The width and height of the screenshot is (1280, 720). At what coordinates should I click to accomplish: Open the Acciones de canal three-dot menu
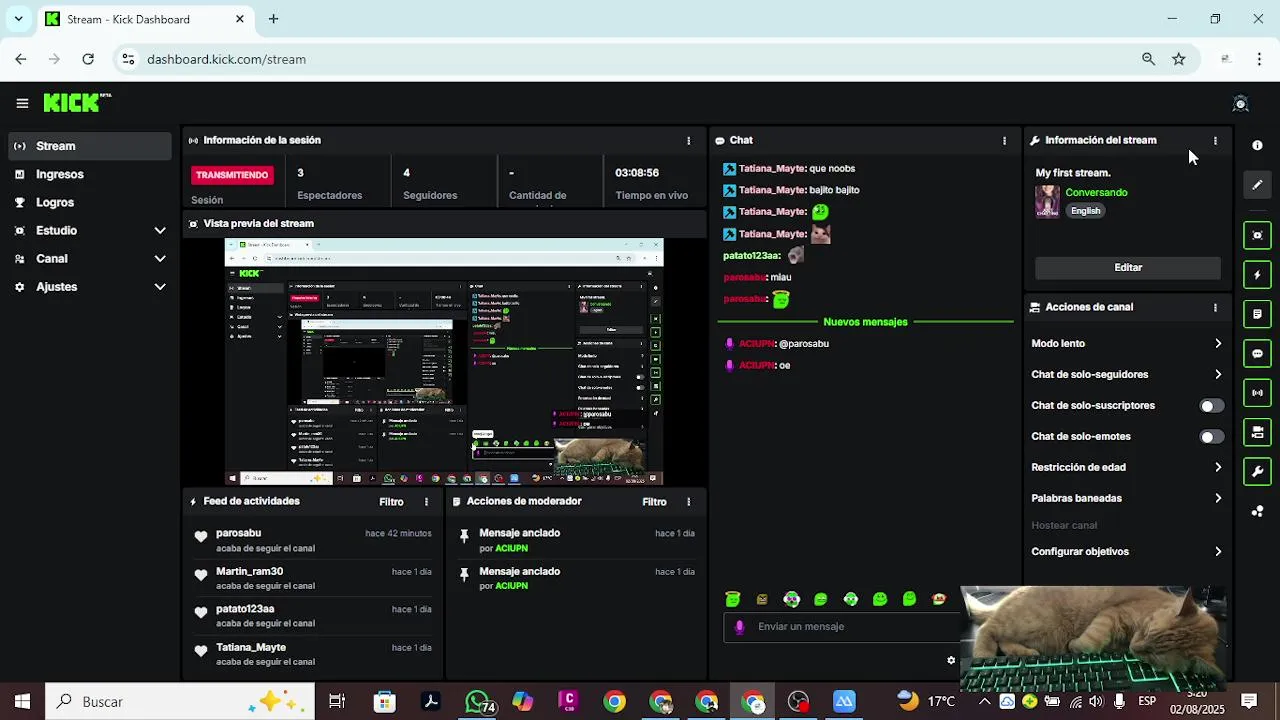[x=1215, y=308]
